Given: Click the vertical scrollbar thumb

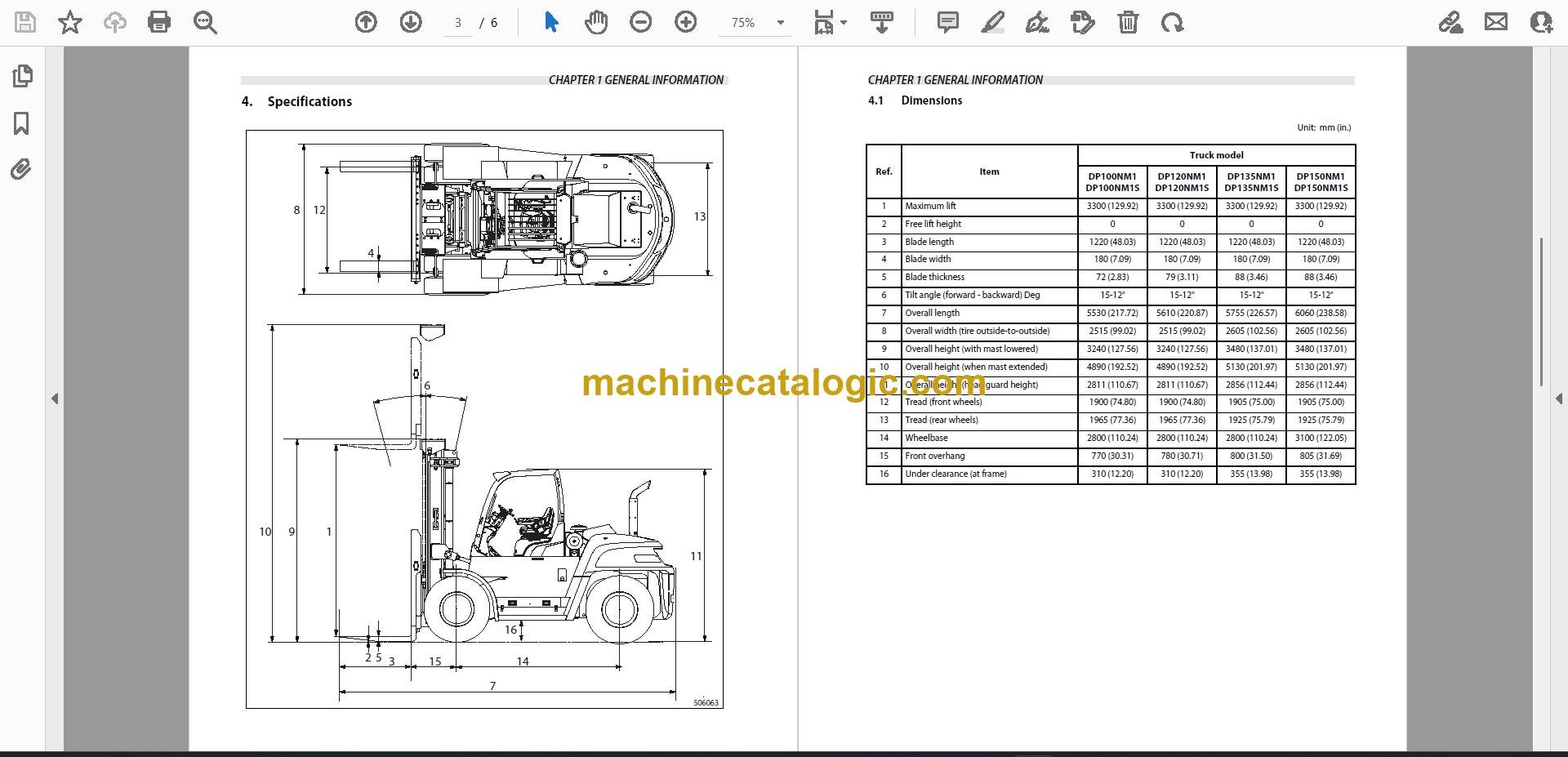Looking at the screenshot, I should tap(1541, 311).
